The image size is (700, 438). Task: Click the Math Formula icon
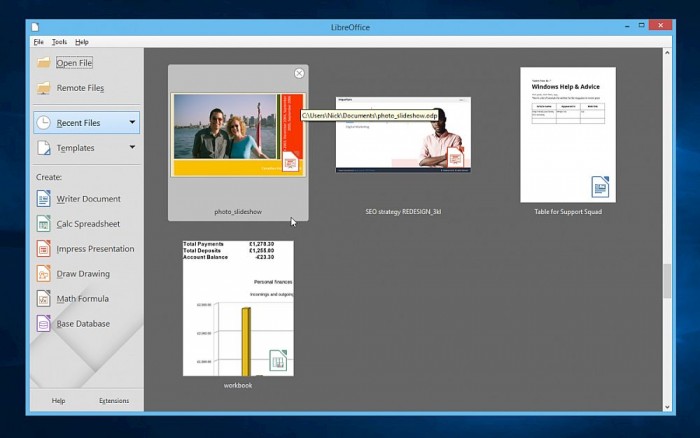pos(43,298)
